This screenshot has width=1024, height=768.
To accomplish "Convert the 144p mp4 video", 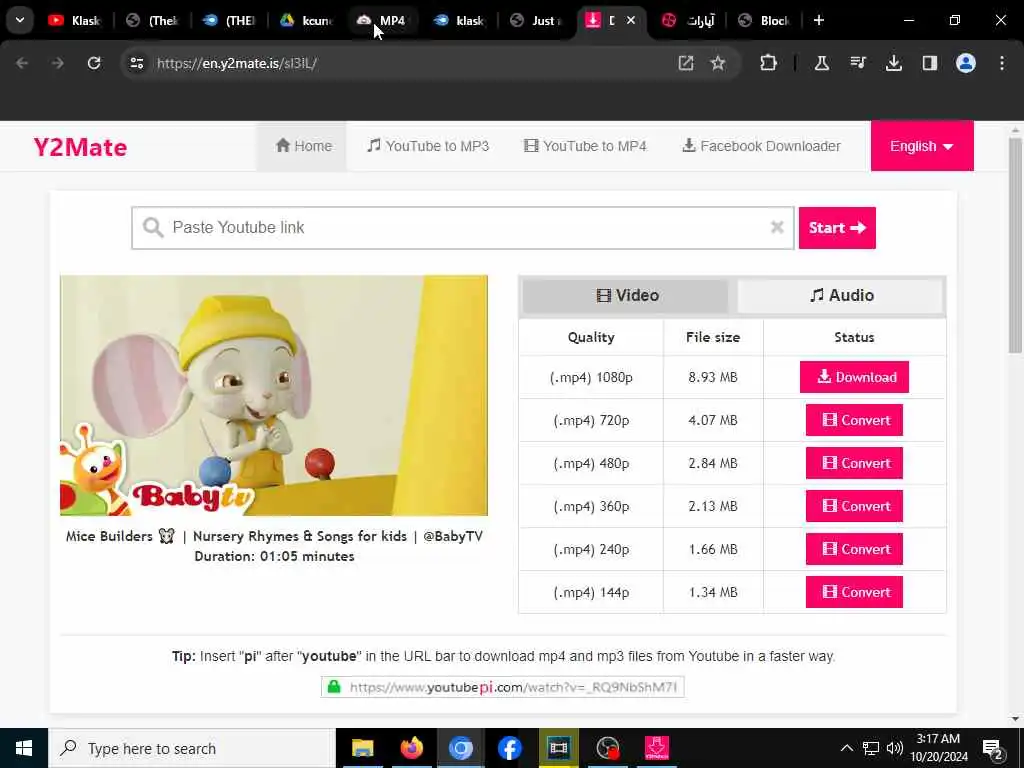I will [x=854, y=592].
